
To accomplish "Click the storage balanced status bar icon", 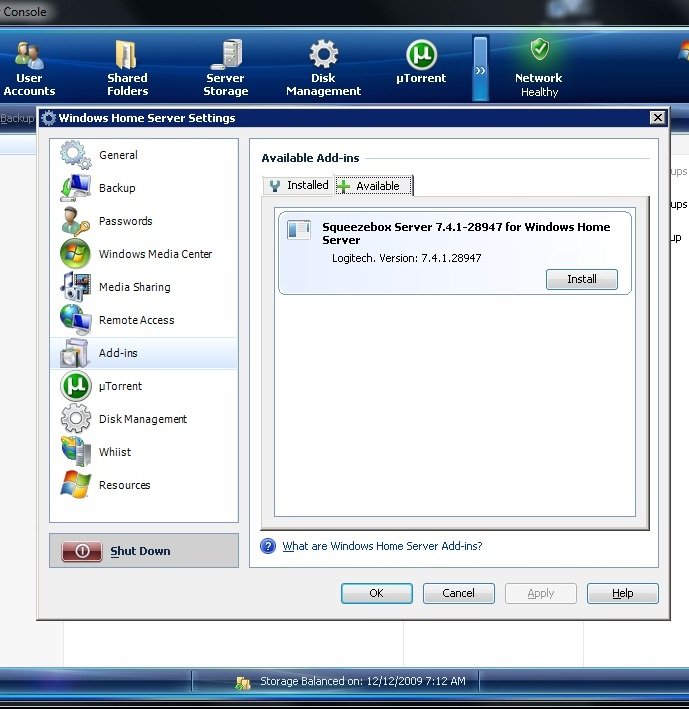I will pyautogui.click(x=243, y=682).
